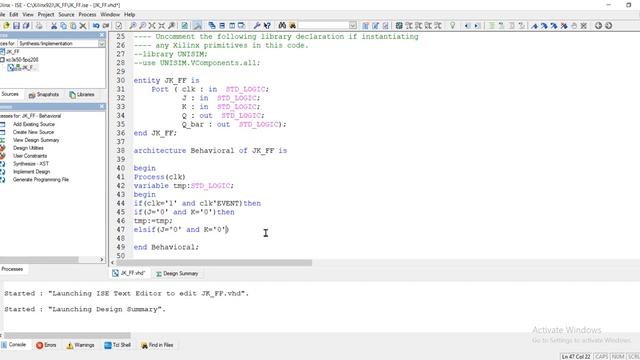This screenshot has height=360, width=640.
Task: Open the Errors tab
Action: click(46, 345)
